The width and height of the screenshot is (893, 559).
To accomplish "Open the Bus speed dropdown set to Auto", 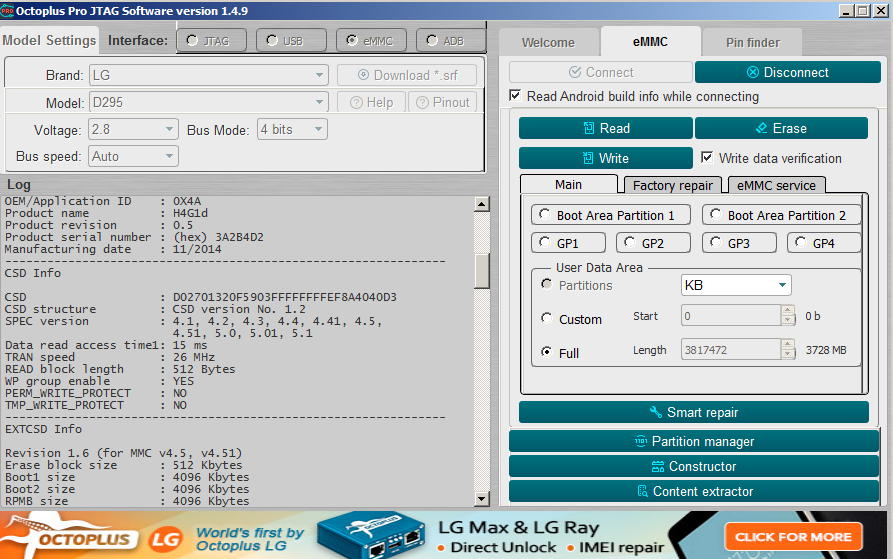I will pyautogui.click(x=133, y=157).
